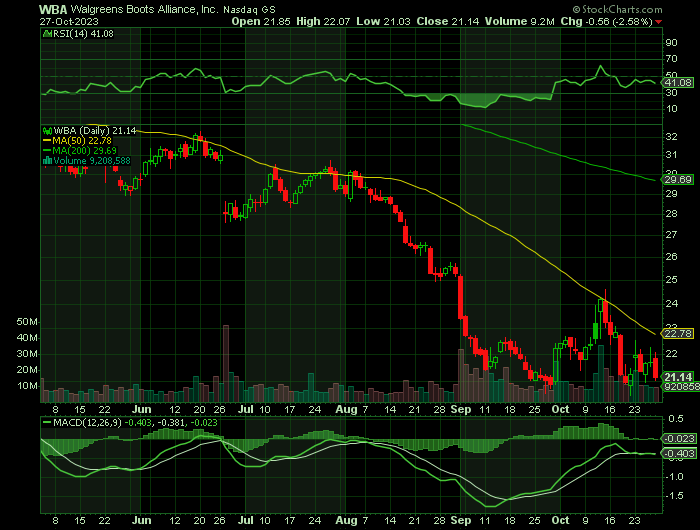Image resolution: width=700 pixels, height=530 pixels.
Task: Click the 32 price axis label
Action: point(671,137)
